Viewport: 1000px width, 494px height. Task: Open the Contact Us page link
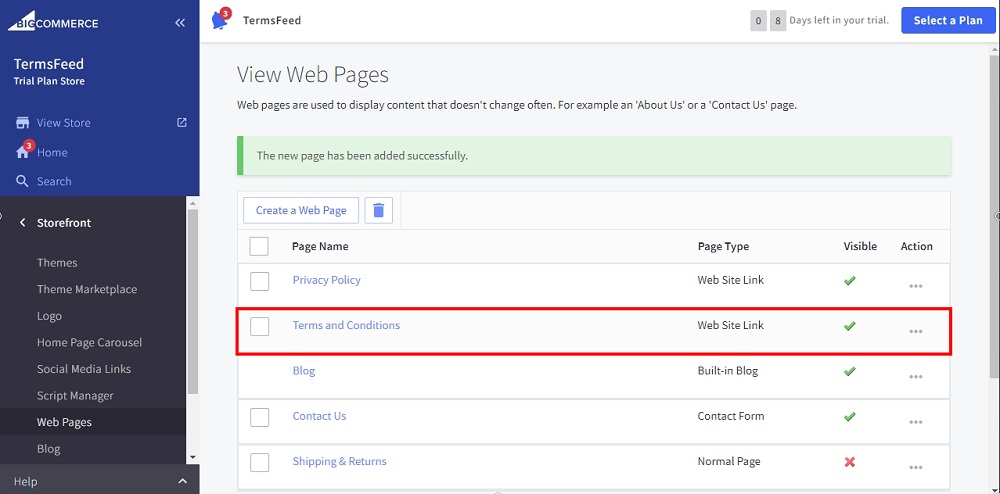320,416
